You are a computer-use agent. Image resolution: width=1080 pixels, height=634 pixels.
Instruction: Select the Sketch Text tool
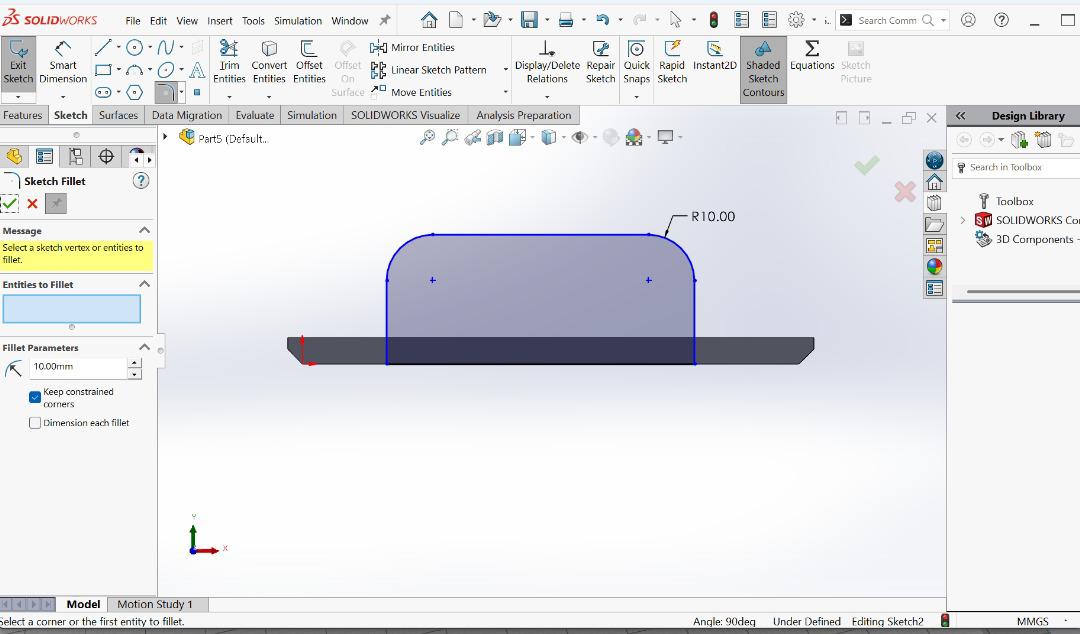pyautogui.click(x=197, y=70)
